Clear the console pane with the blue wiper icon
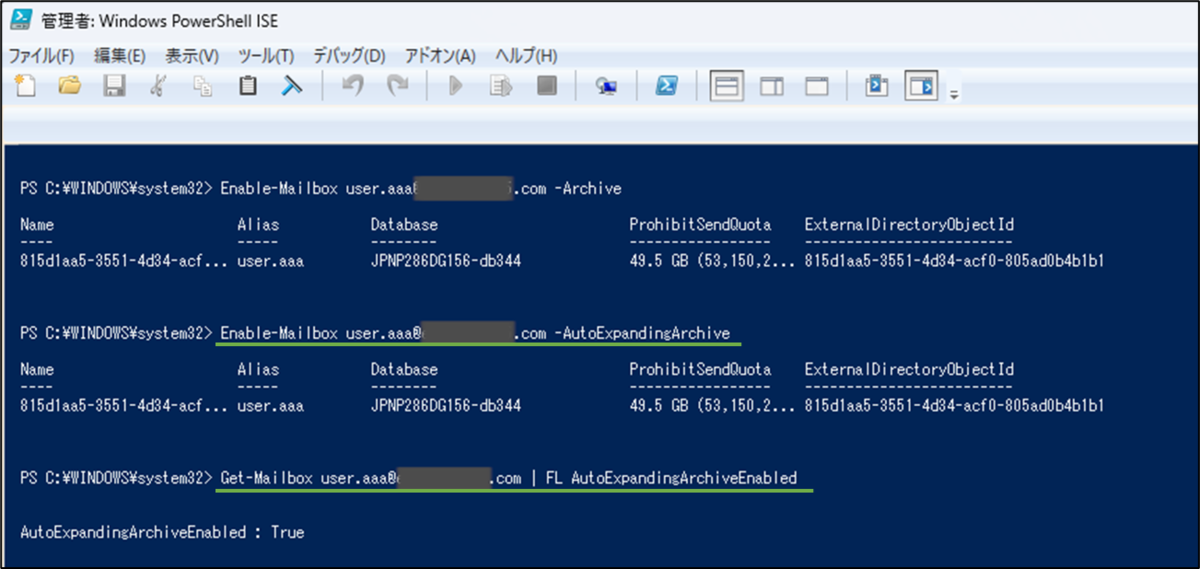This screenshot has height=569, width=1200. [291, 86]
